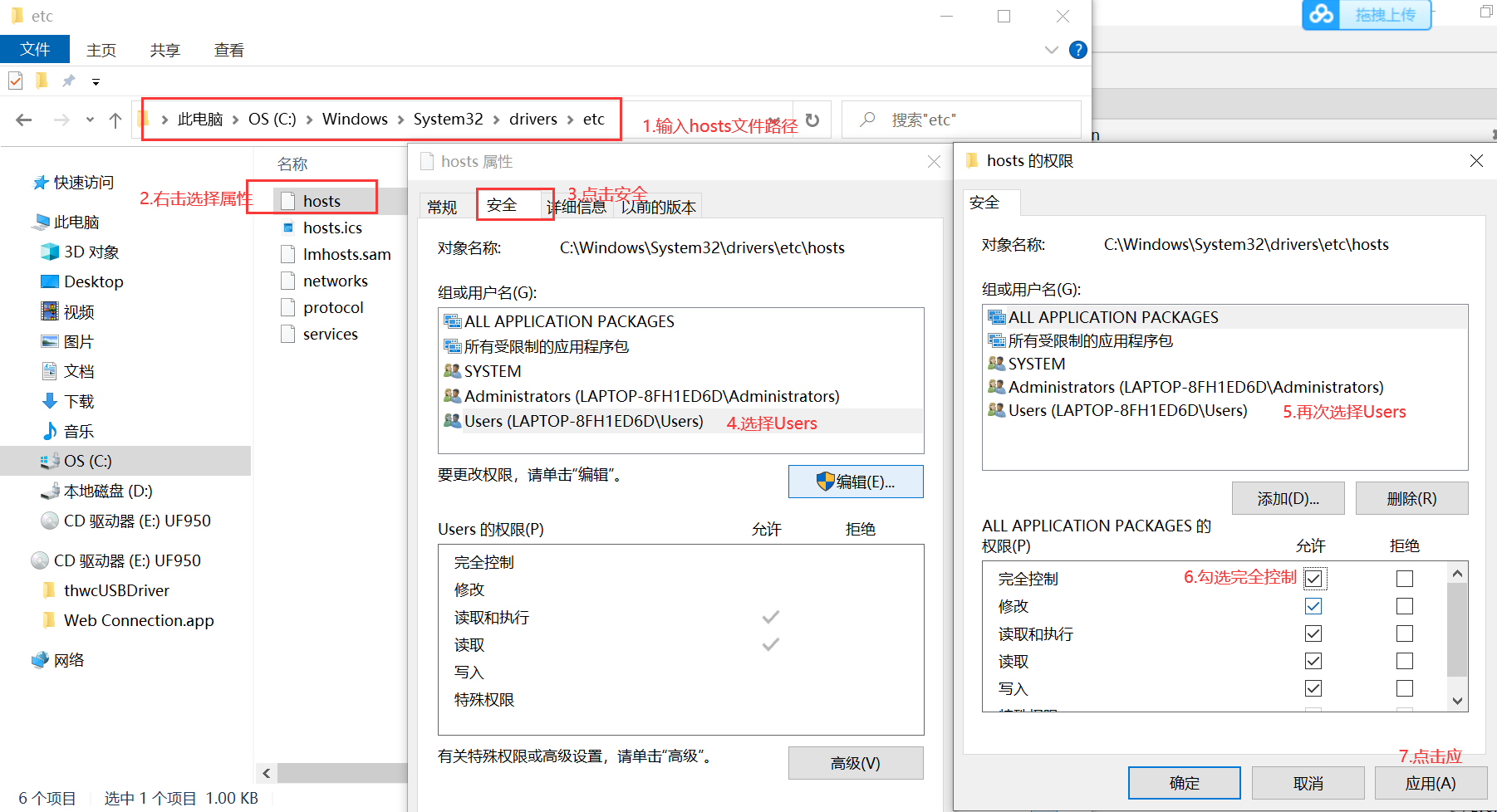Open the File ribbon tab
Screen dimensions: 1497x812
click(35, 49)
